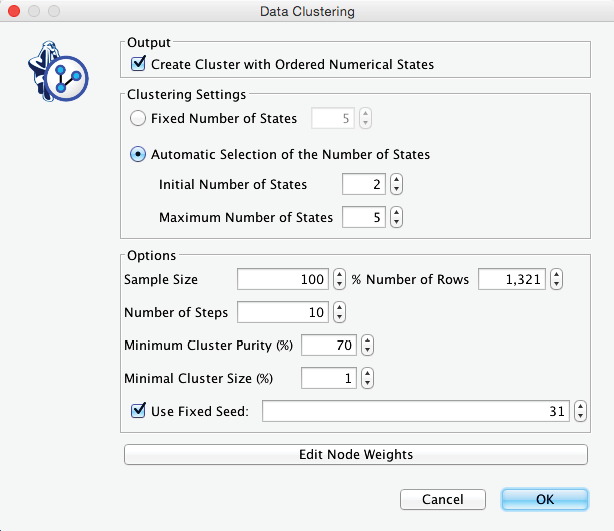Click the Sample Size input field
This screenshot has width=614, height=531.
tap(283, 280)
